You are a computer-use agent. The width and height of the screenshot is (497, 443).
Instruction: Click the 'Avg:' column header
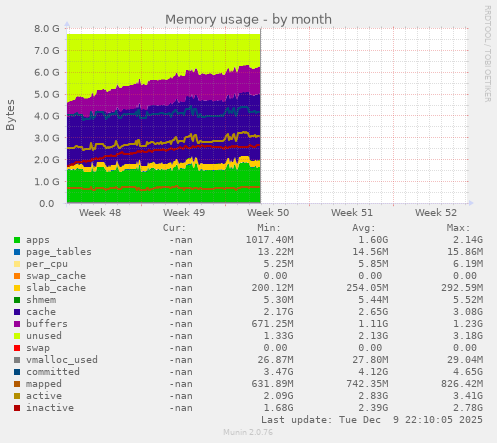click(x=364, y=228)
